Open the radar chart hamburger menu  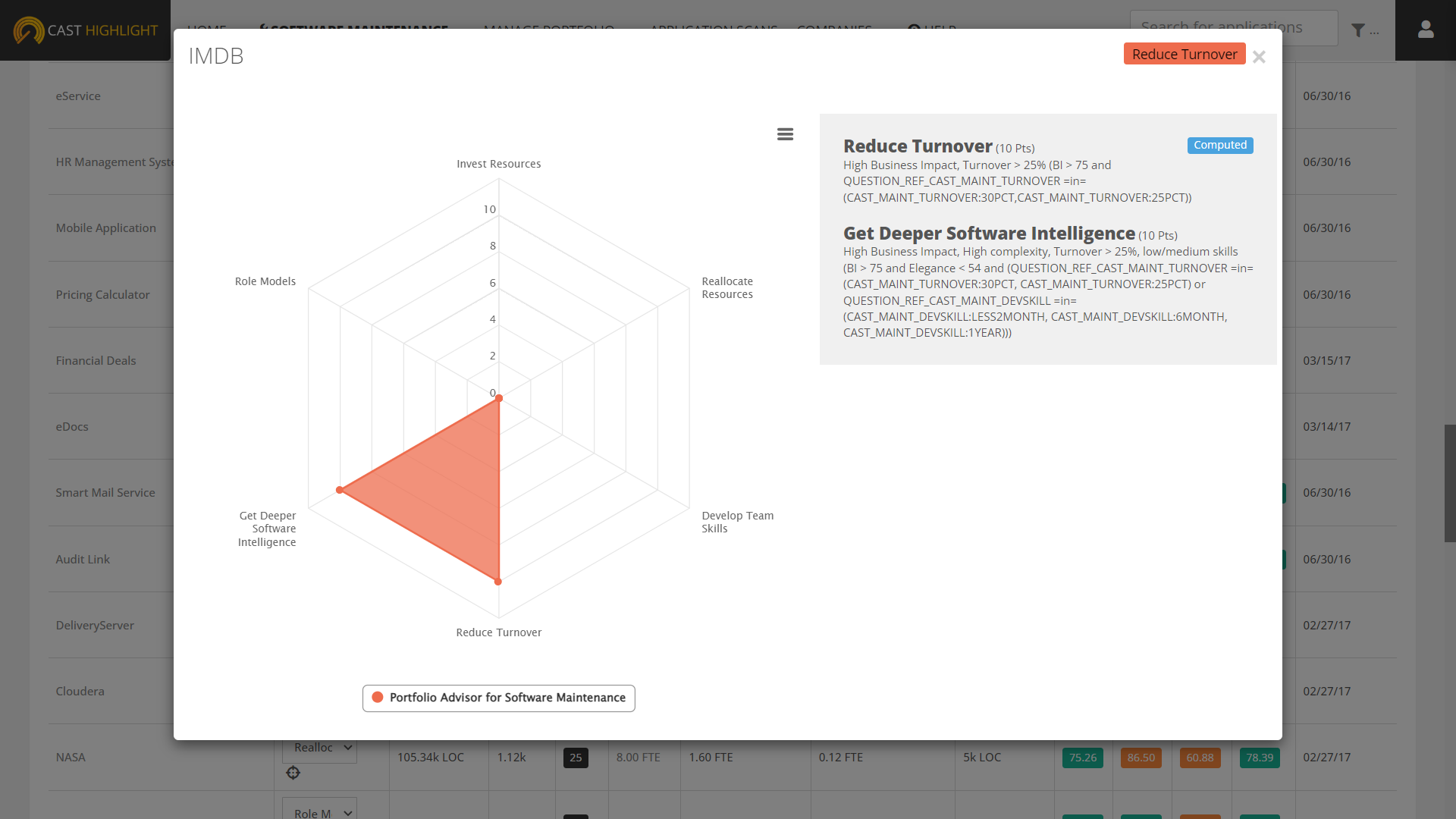[x=785, y=134]
